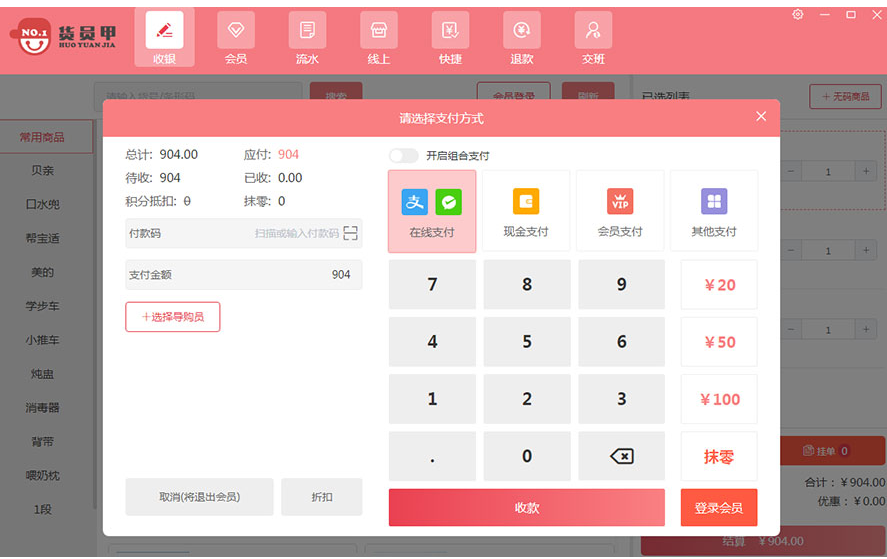This screenshot has width=887, height=559.
Task: Click the 支付金额 payment amount field
Action: click(243, 275)
